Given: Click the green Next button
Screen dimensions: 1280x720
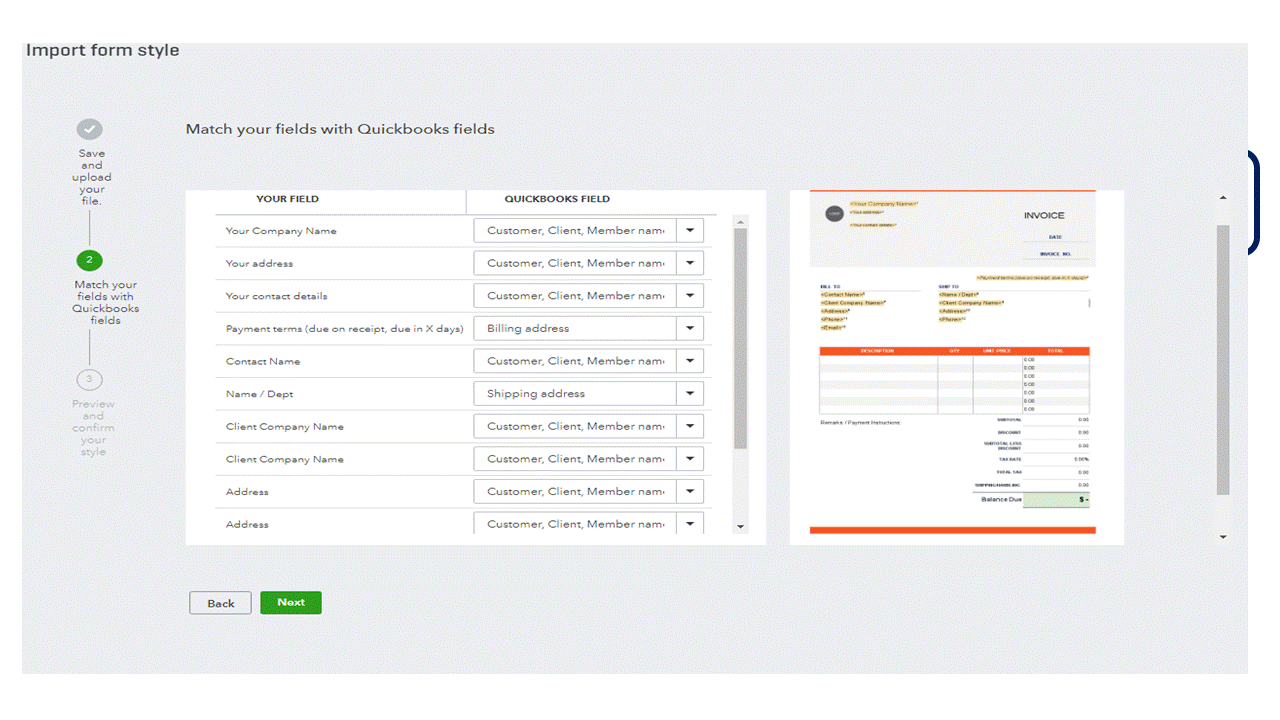Looking at the screenshot, I should pos(291,602).
